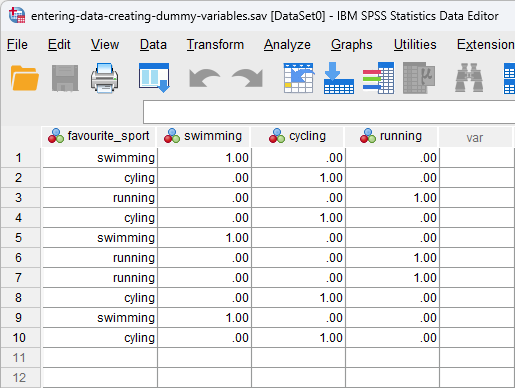Click cycling value cell in row 2
This screenshot has width=515, height=388.
tap(299, 178)
